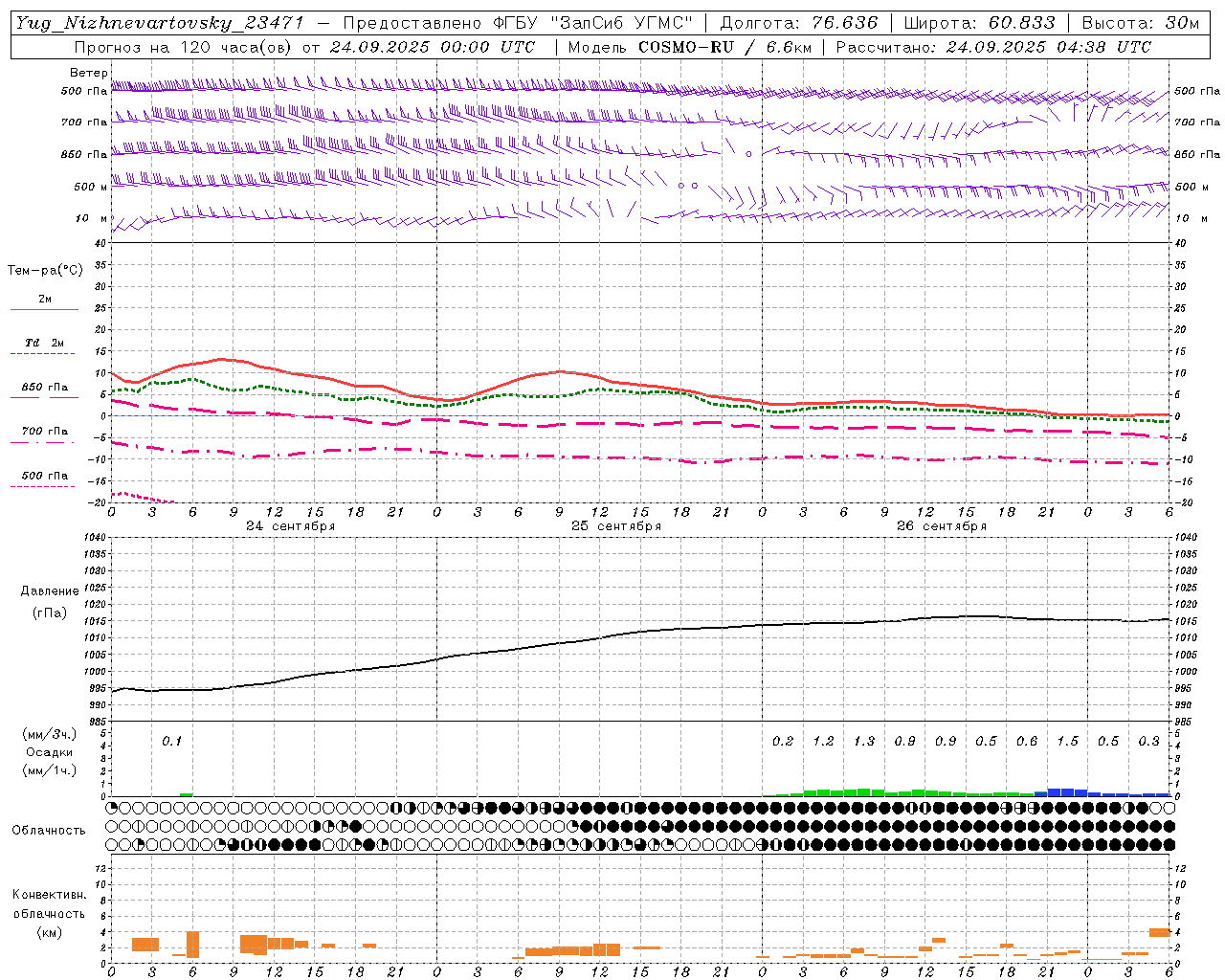
Task: Click the Широта: 60.833 header field
Action: click(979, 23)
